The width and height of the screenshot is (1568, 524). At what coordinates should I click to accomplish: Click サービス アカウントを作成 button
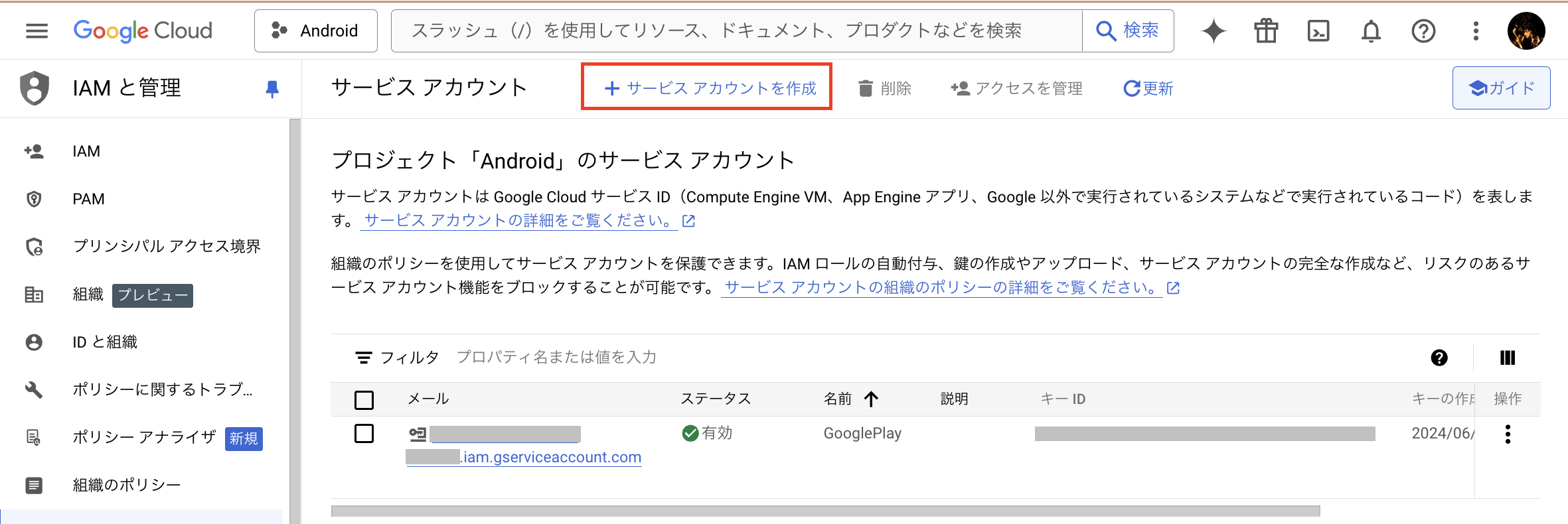point(706,88)
